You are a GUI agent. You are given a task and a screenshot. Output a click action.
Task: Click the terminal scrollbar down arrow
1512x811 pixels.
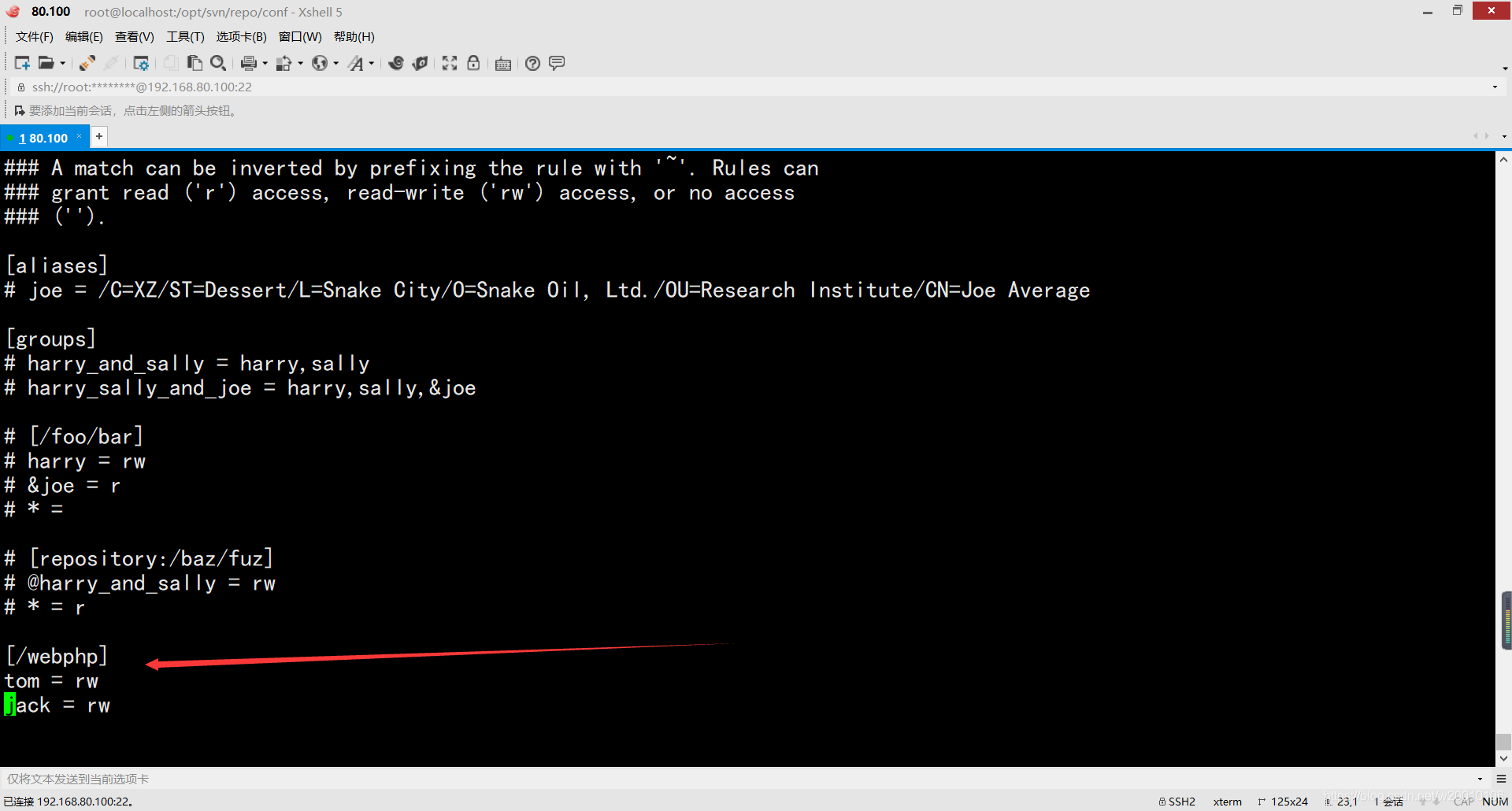[1503, 758]
